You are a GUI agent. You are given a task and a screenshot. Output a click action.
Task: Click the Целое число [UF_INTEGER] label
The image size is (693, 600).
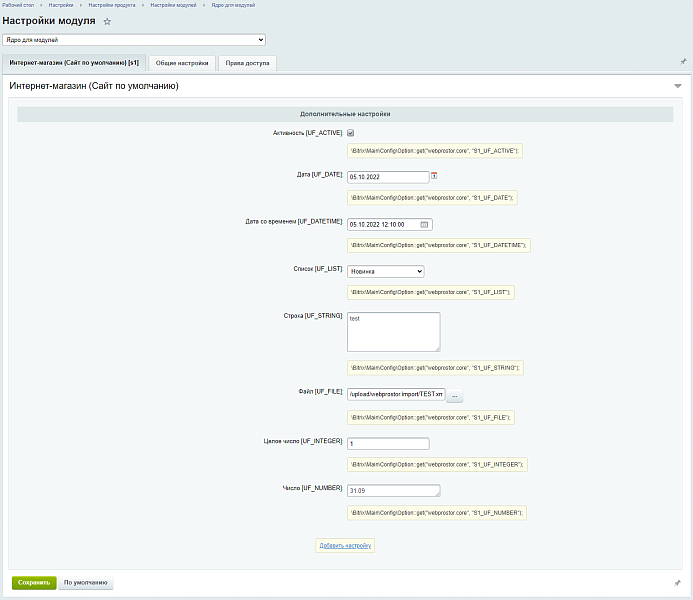(x=303, y=441)
